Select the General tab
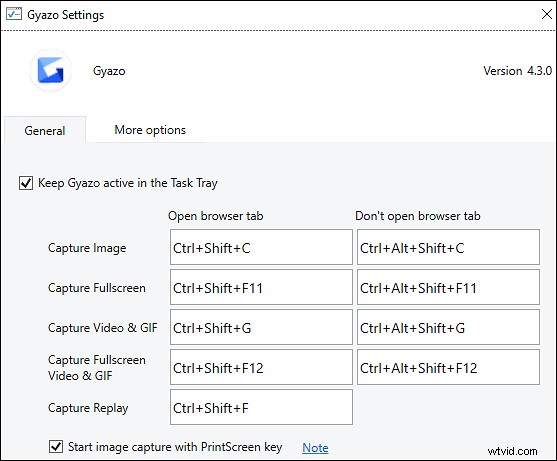557x461 pixels. (45, 130)
